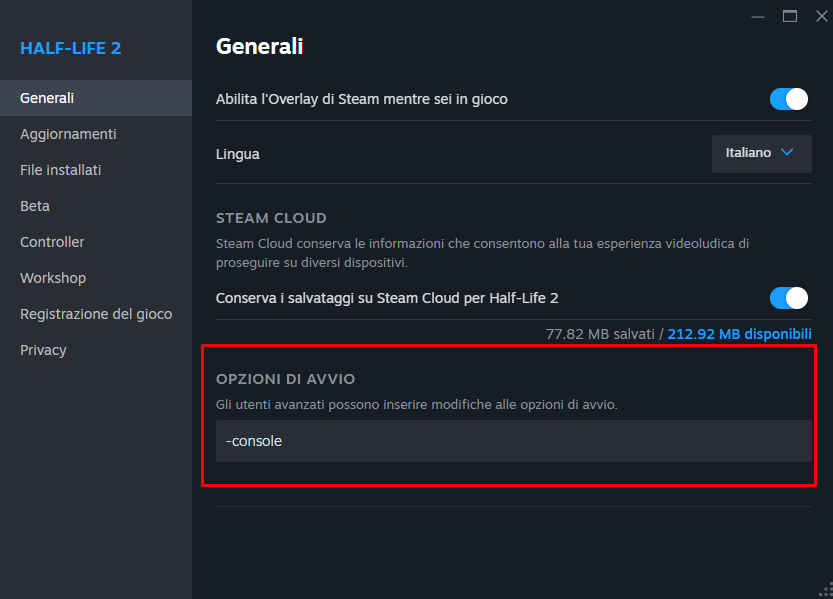Click the Generali page heading

pyautogui.click(x=259, y=46)
